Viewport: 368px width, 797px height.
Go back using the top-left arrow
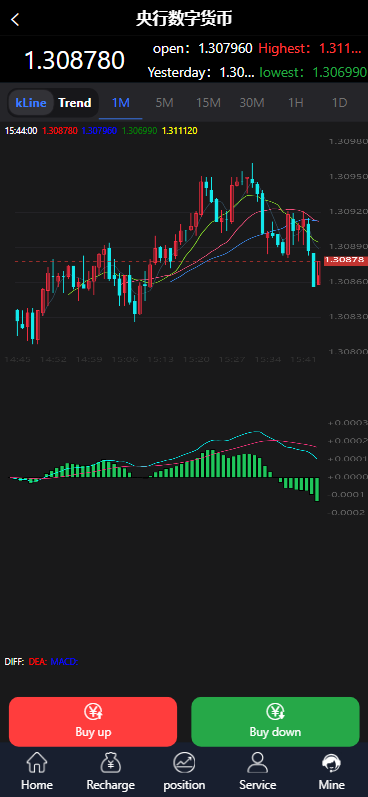15,20
